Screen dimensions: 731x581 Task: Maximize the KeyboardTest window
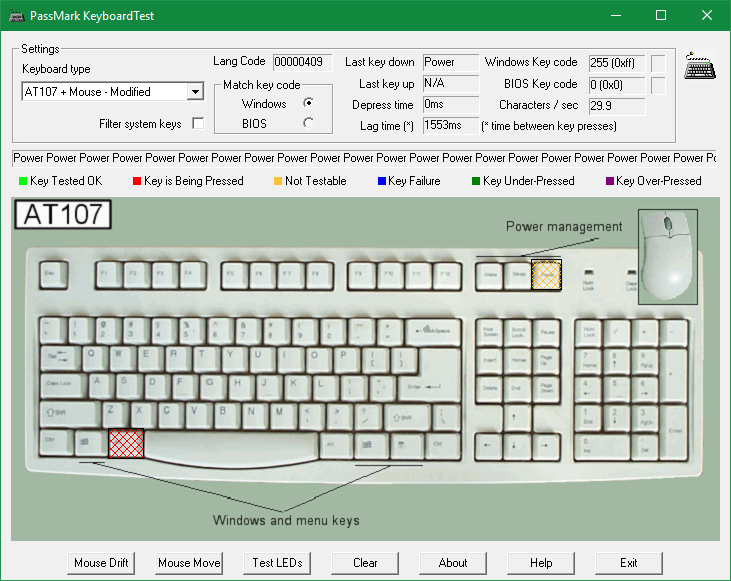661,15
